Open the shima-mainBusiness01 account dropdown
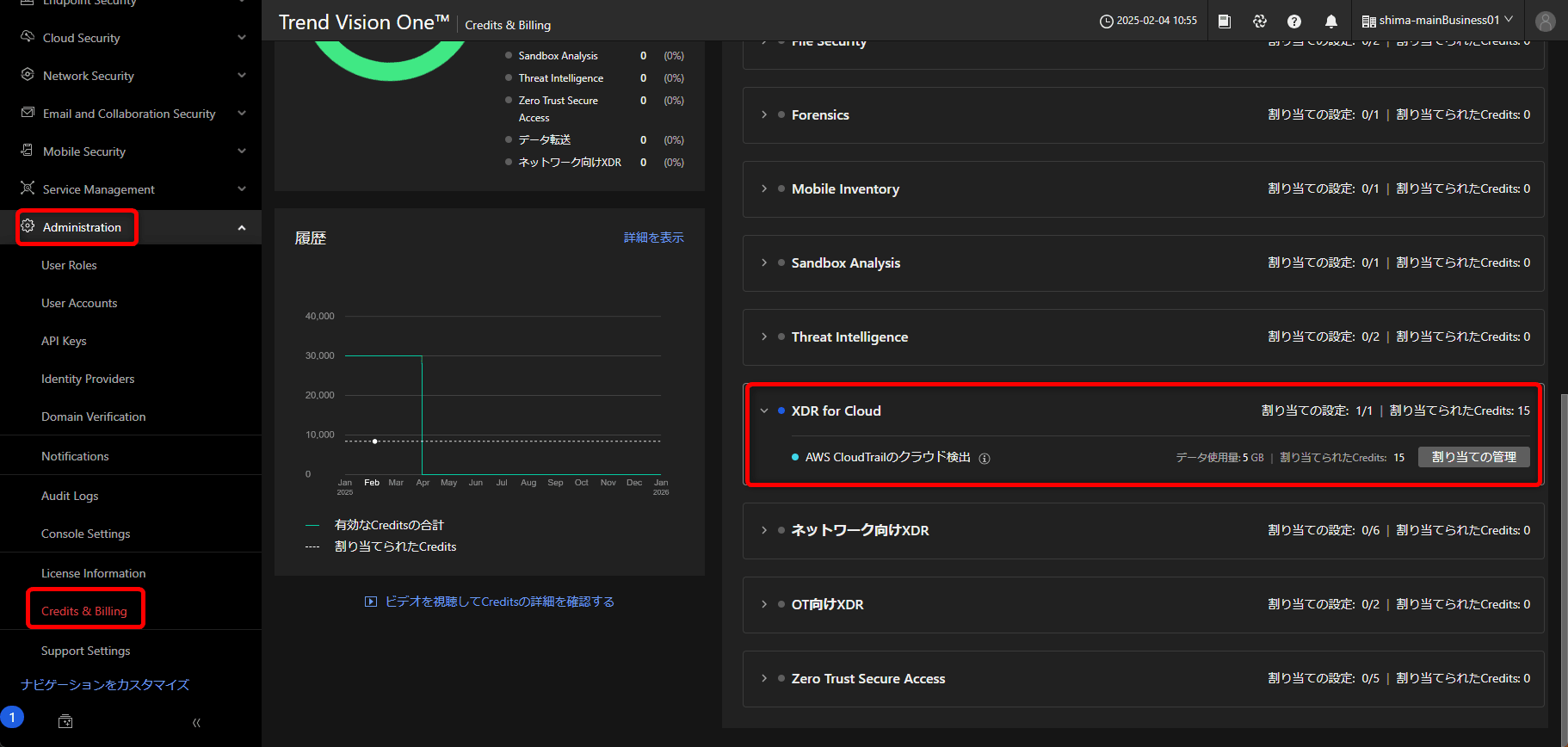The height and width of the screenshot is (747, 1568). point(1437,21)
